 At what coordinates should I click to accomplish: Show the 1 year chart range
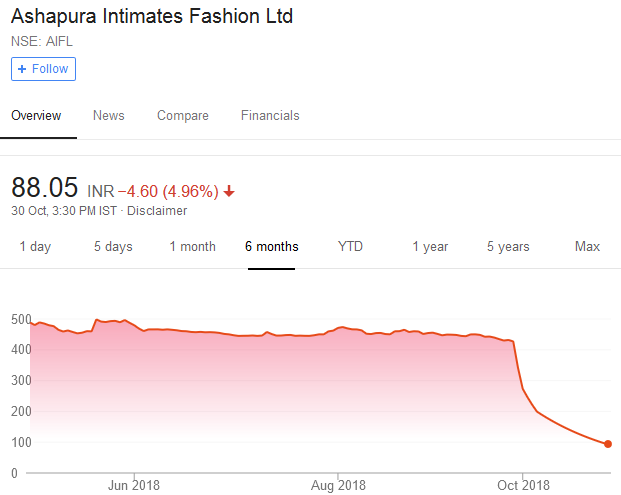(430, 247)
